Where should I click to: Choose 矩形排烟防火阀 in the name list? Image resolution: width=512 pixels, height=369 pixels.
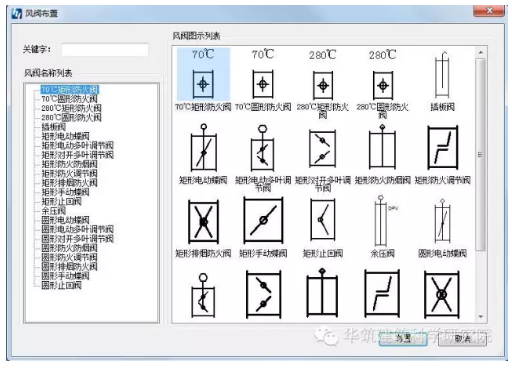(x=69, y=183)
